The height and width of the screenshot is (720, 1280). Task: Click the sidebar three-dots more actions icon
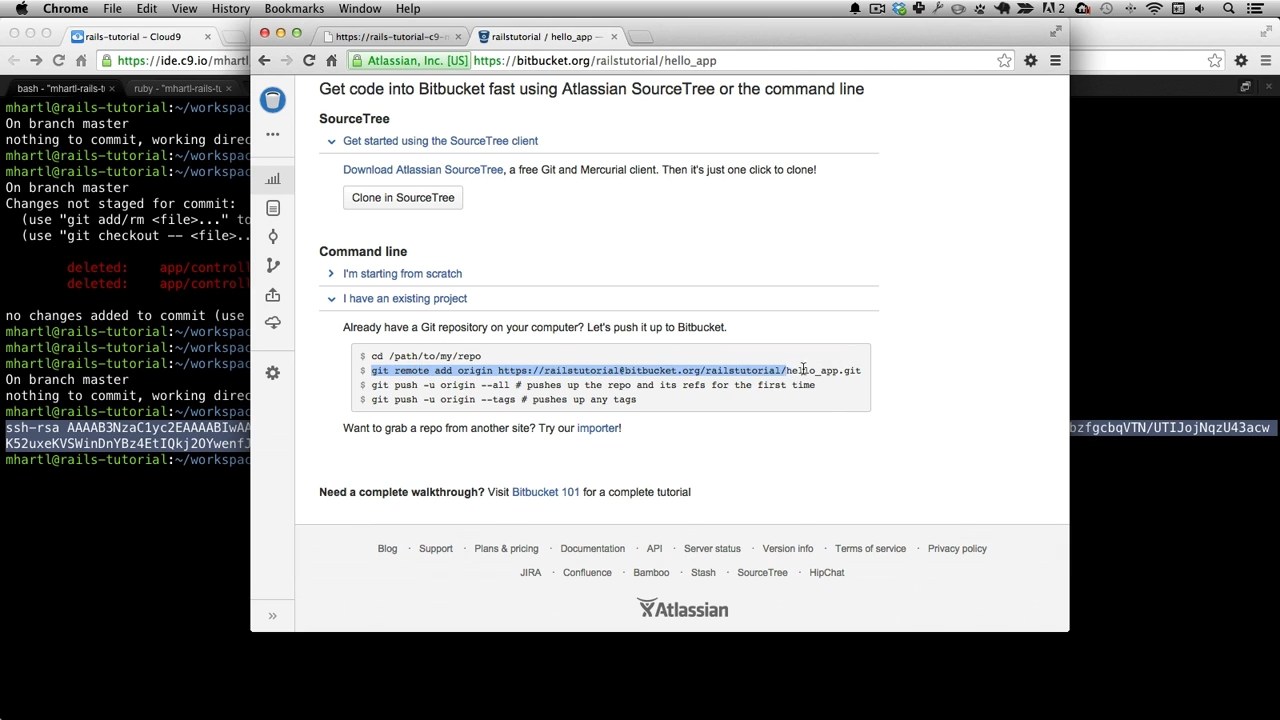[x=272, y=134]
